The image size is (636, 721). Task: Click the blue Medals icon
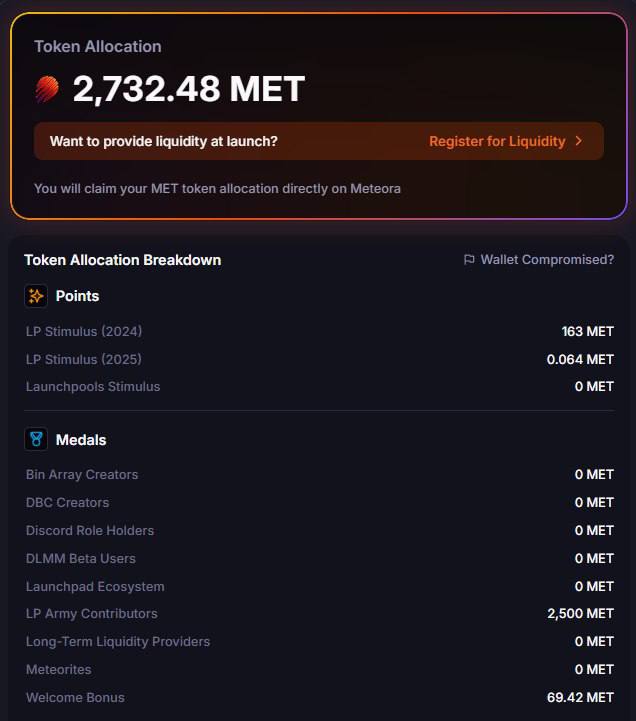pos(36,439)
